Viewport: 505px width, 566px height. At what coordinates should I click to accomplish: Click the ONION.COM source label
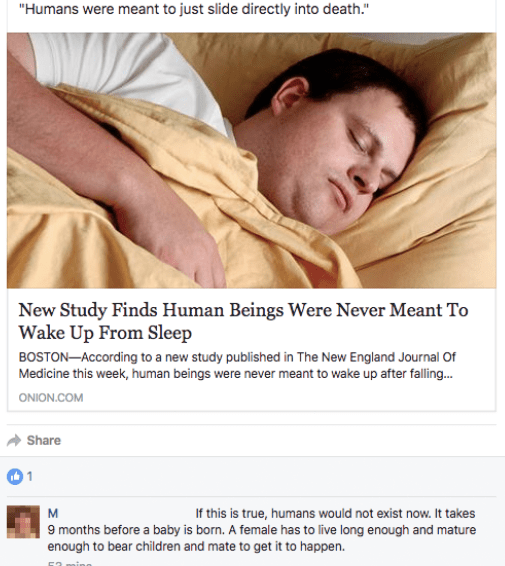(51, 398)
